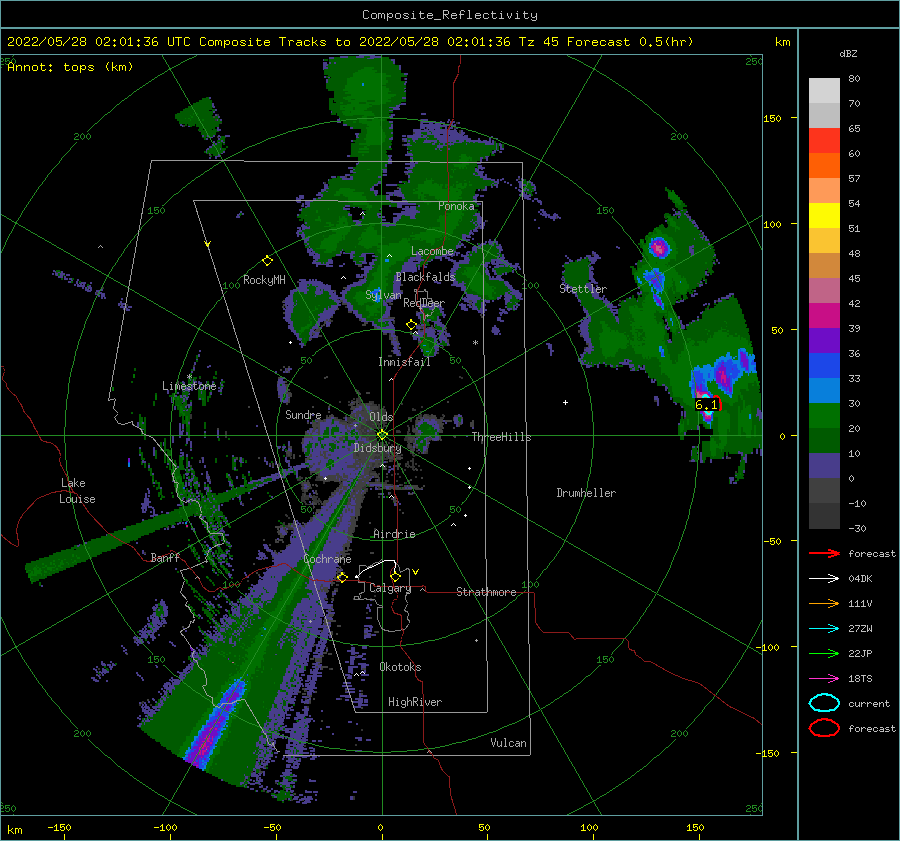This screenshot has height=841, width=900.
Task: Click the orange 111V arrow icon
Action: point(824,603)
